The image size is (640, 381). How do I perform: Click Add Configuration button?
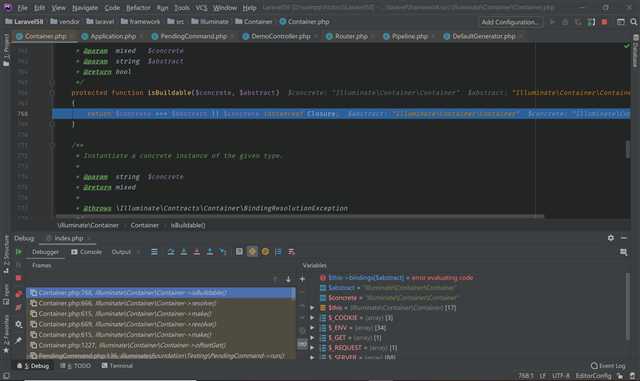[510, 22]
